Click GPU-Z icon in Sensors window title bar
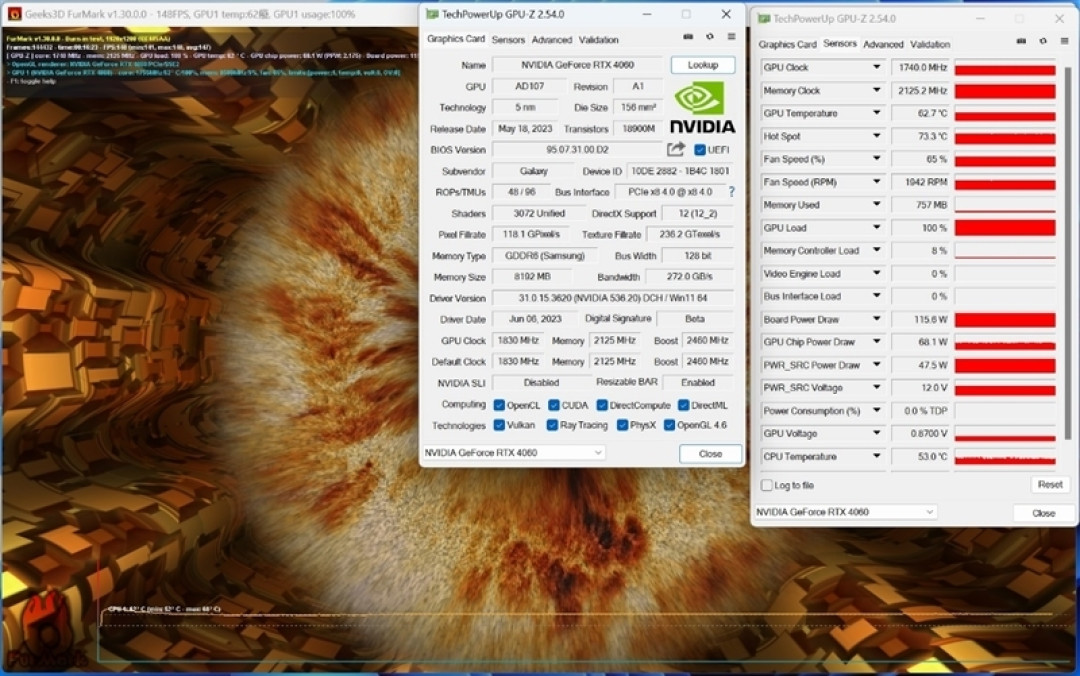 pyautogui.click(x=764, y=19)
